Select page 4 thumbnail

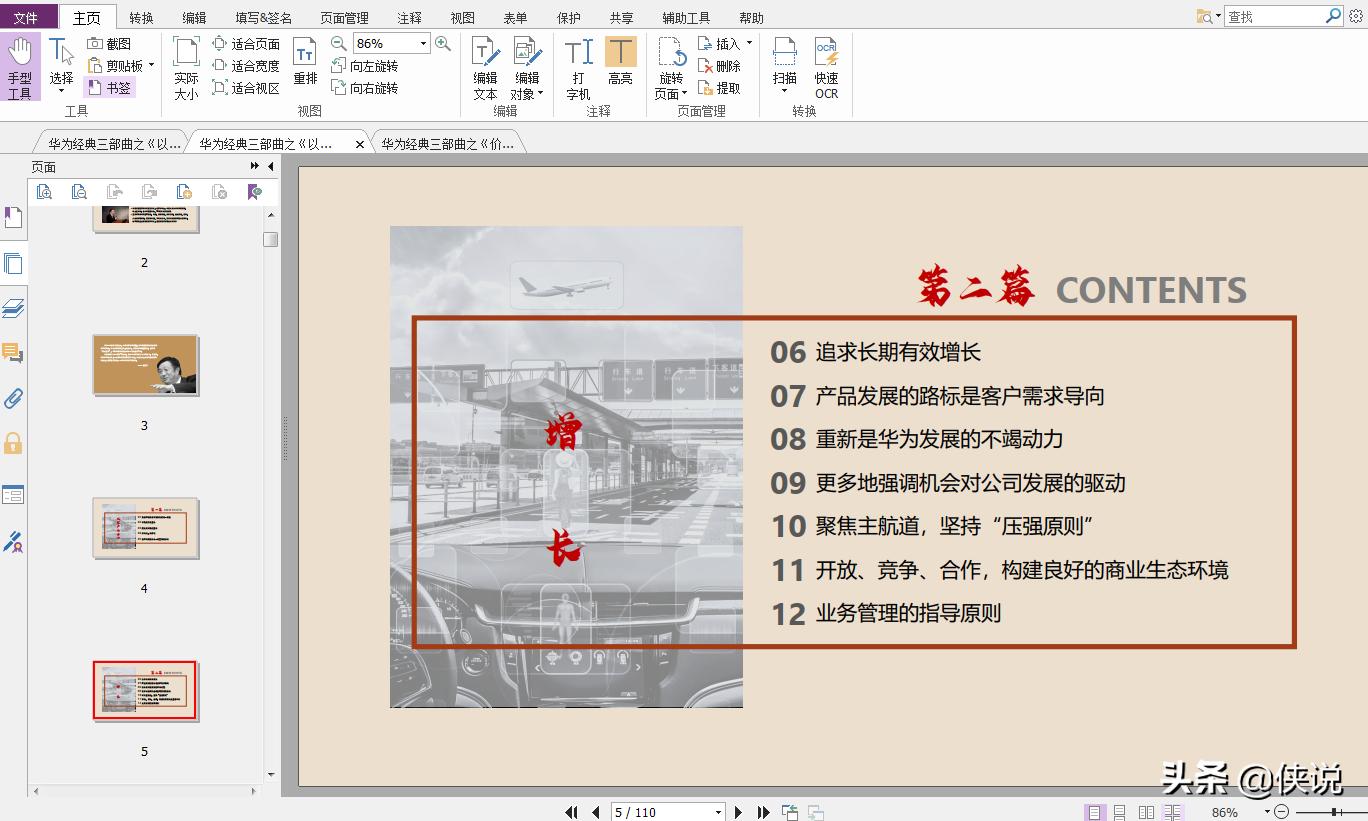(x=145, y=527)
